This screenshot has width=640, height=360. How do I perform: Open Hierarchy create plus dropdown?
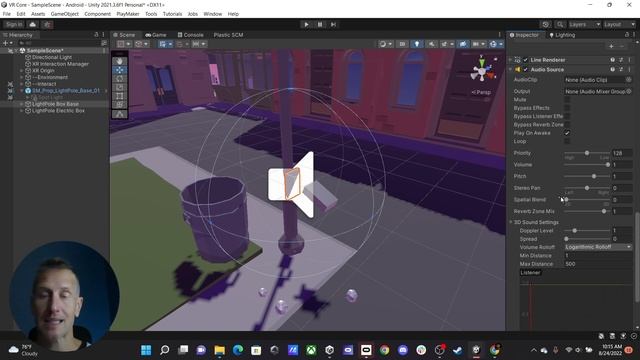click(x=7, y=43)
